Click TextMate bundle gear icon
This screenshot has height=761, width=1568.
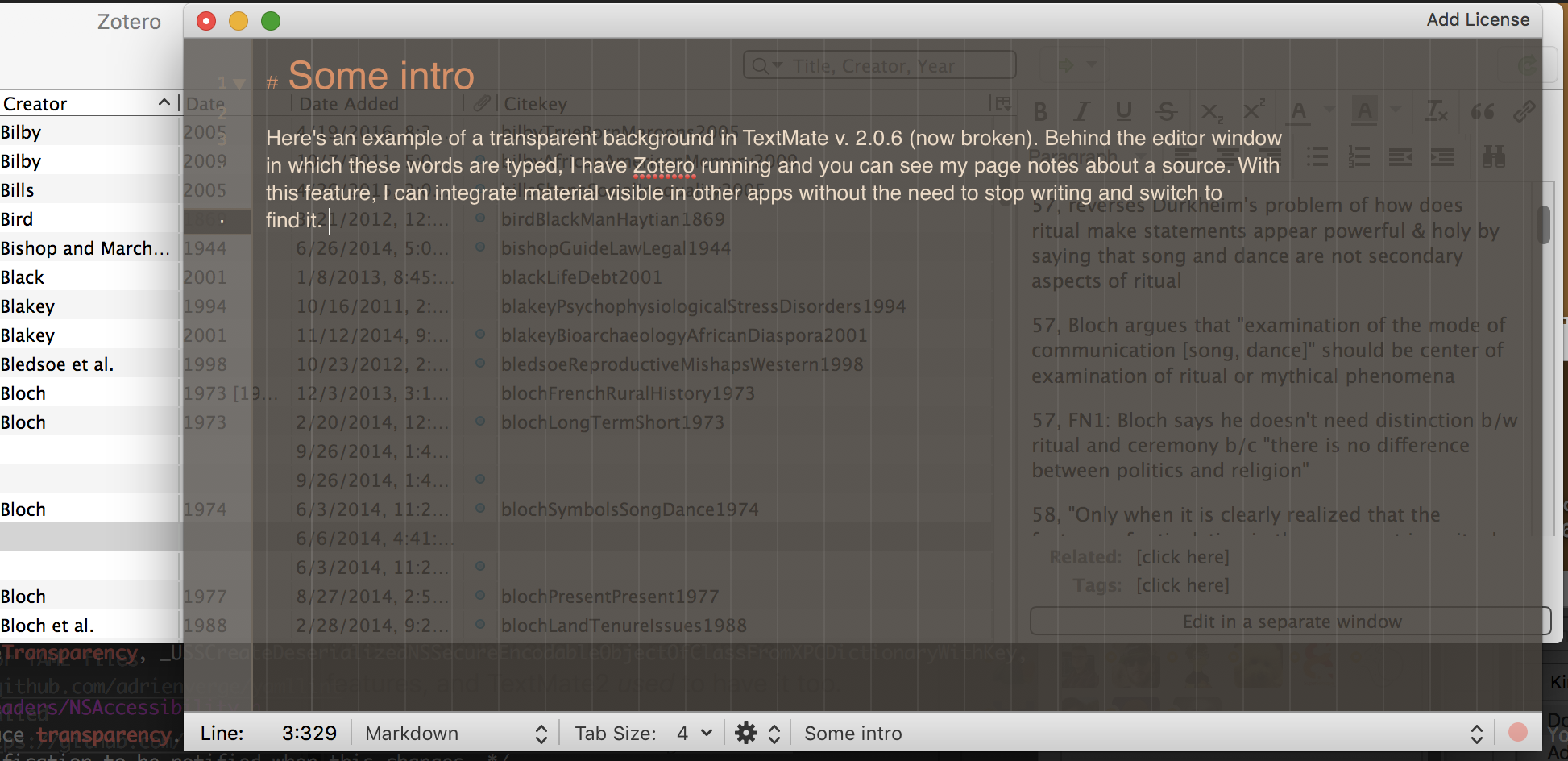[746, 733]
